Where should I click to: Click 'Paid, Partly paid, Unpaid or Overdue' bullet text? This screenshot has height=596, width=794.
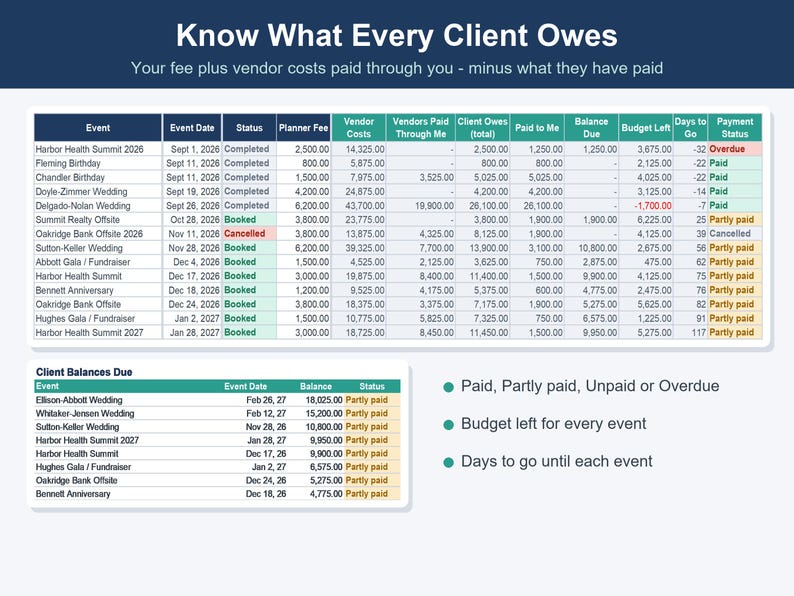590,386
